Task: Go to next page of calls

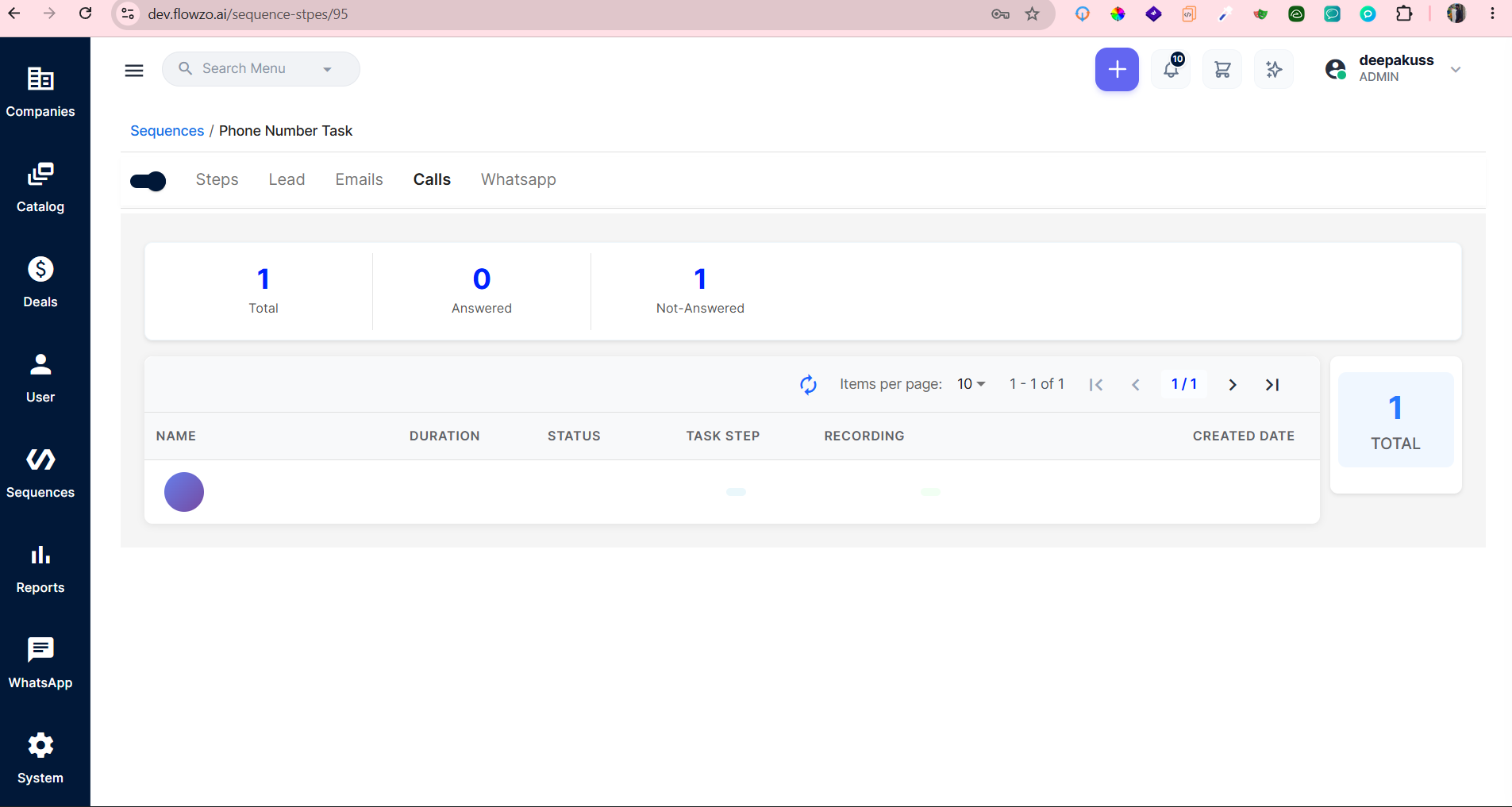Action: 1233,385
